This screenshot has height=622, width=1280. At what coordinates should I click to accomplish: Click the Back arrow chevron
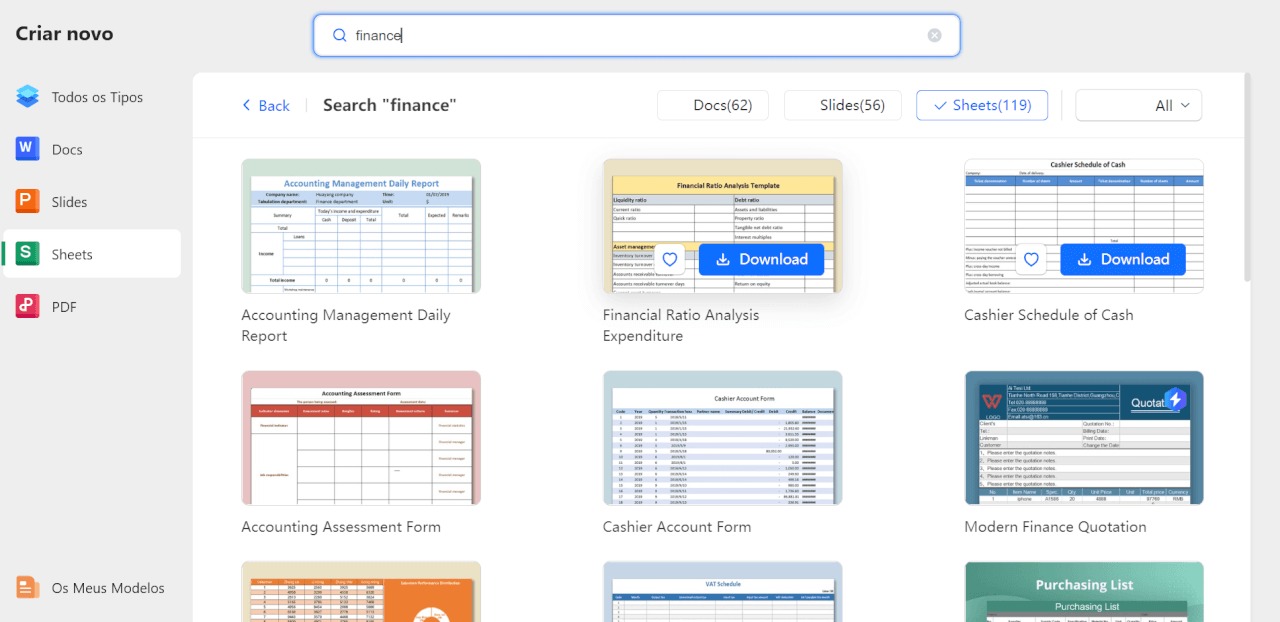click(246, 105)
